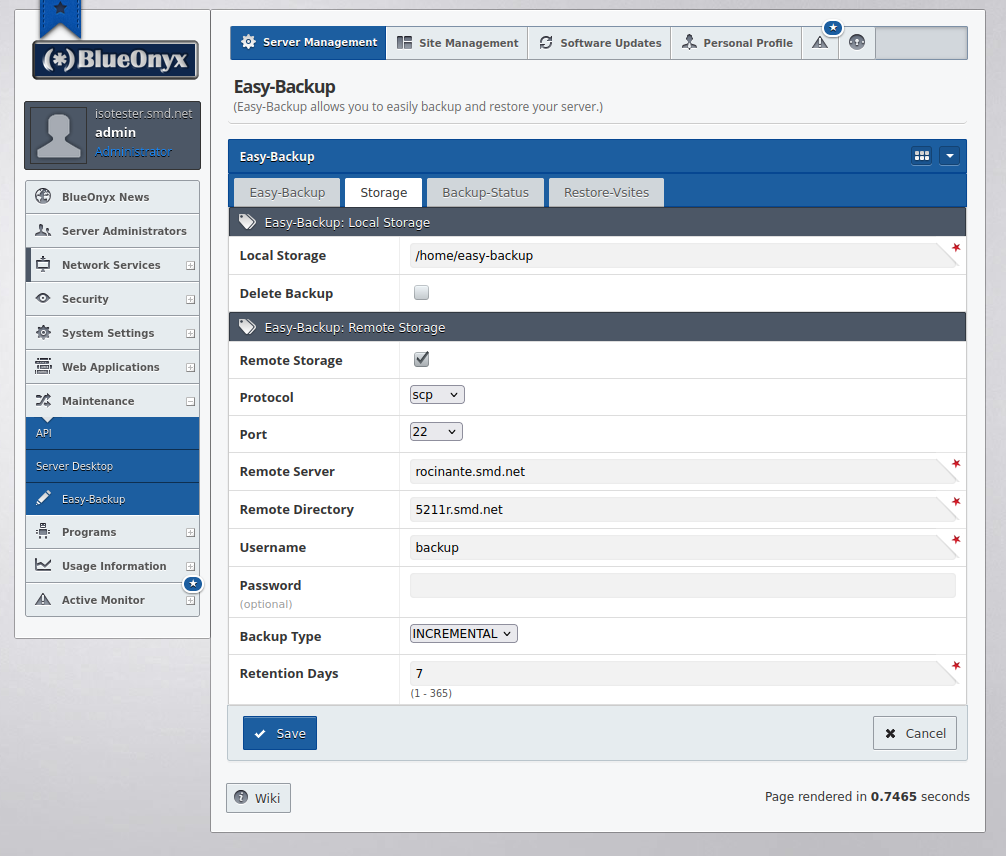Open the Port dropdown showing 22
Image resolution: width=1006 pixels, height=856 pixels.
coord(436,432)
